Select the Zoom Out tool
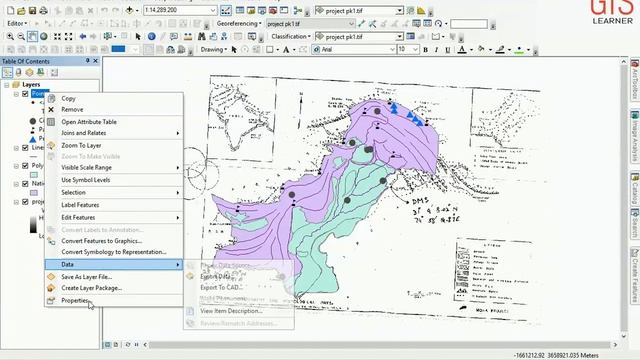This screenshot has height=360, width=640. (x=21, y=37)
